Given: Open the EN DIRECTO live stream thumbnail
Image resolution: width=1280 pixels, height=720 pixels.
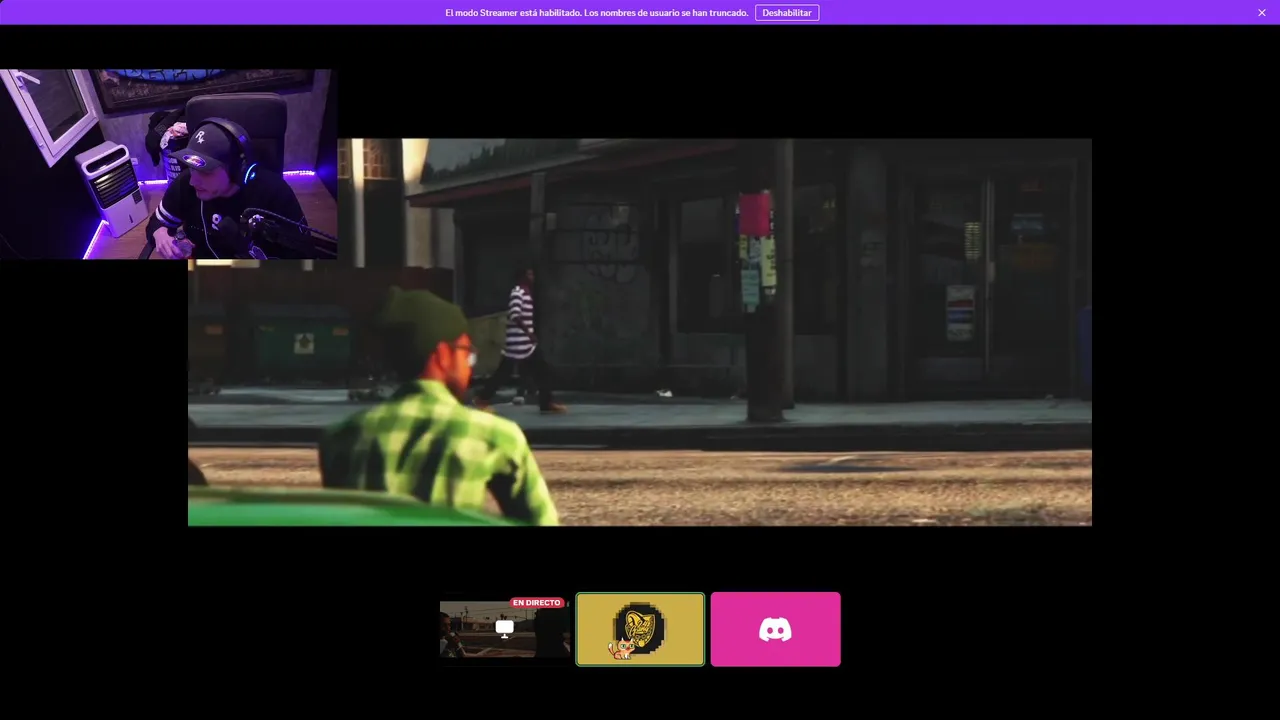Looking at the screenshot, I should point(505,629).
